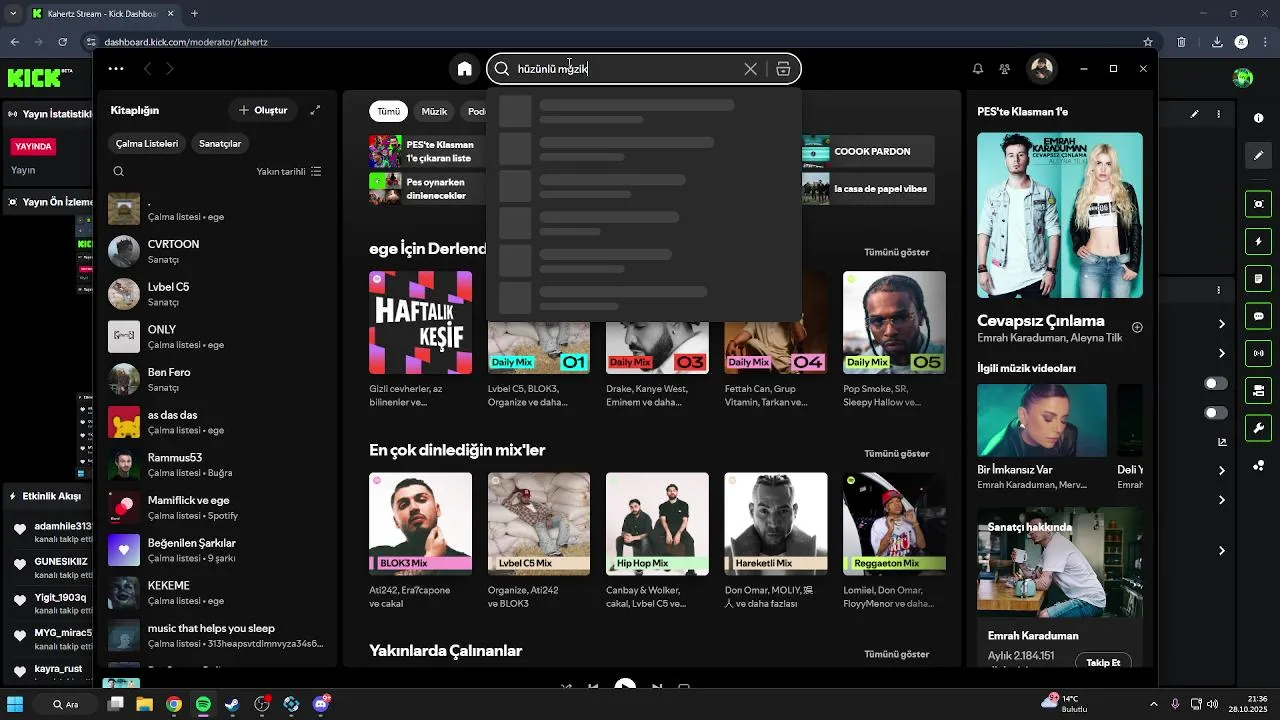
Task: Open Chrome tab list dropdown arrow
Action: click(13, 14)
